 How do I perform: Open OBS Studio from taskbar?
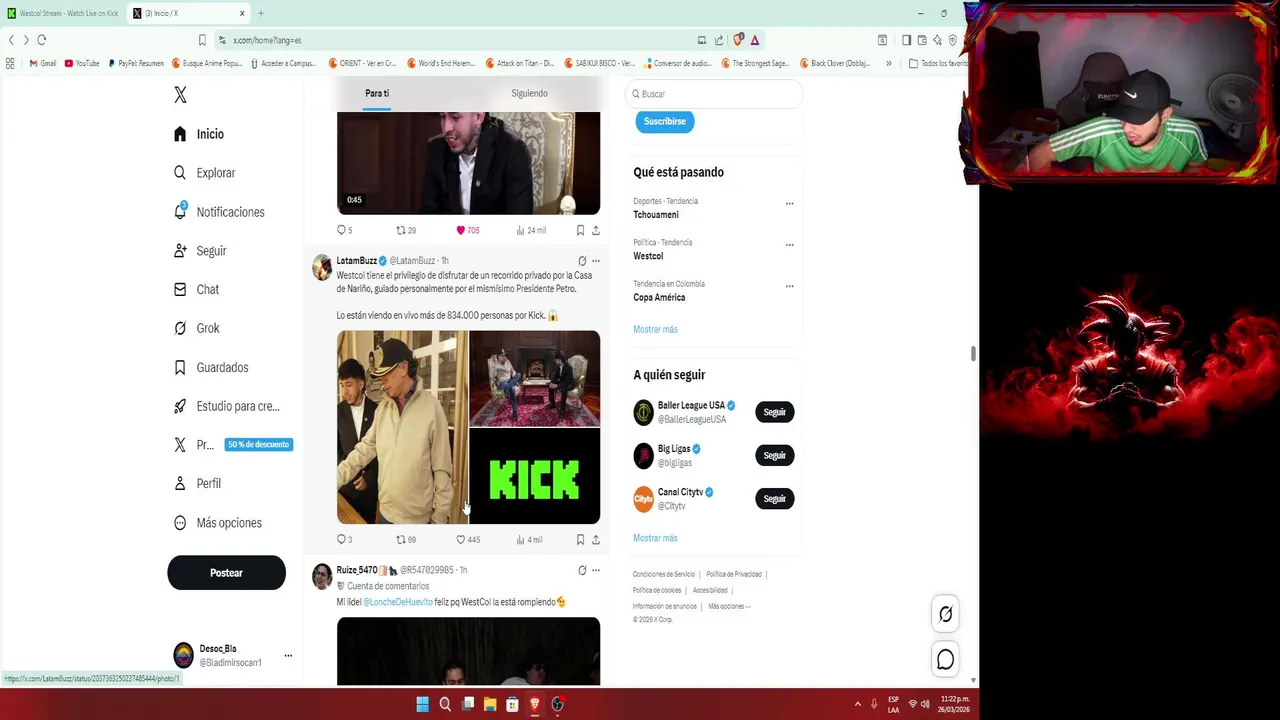click(557, 704)
